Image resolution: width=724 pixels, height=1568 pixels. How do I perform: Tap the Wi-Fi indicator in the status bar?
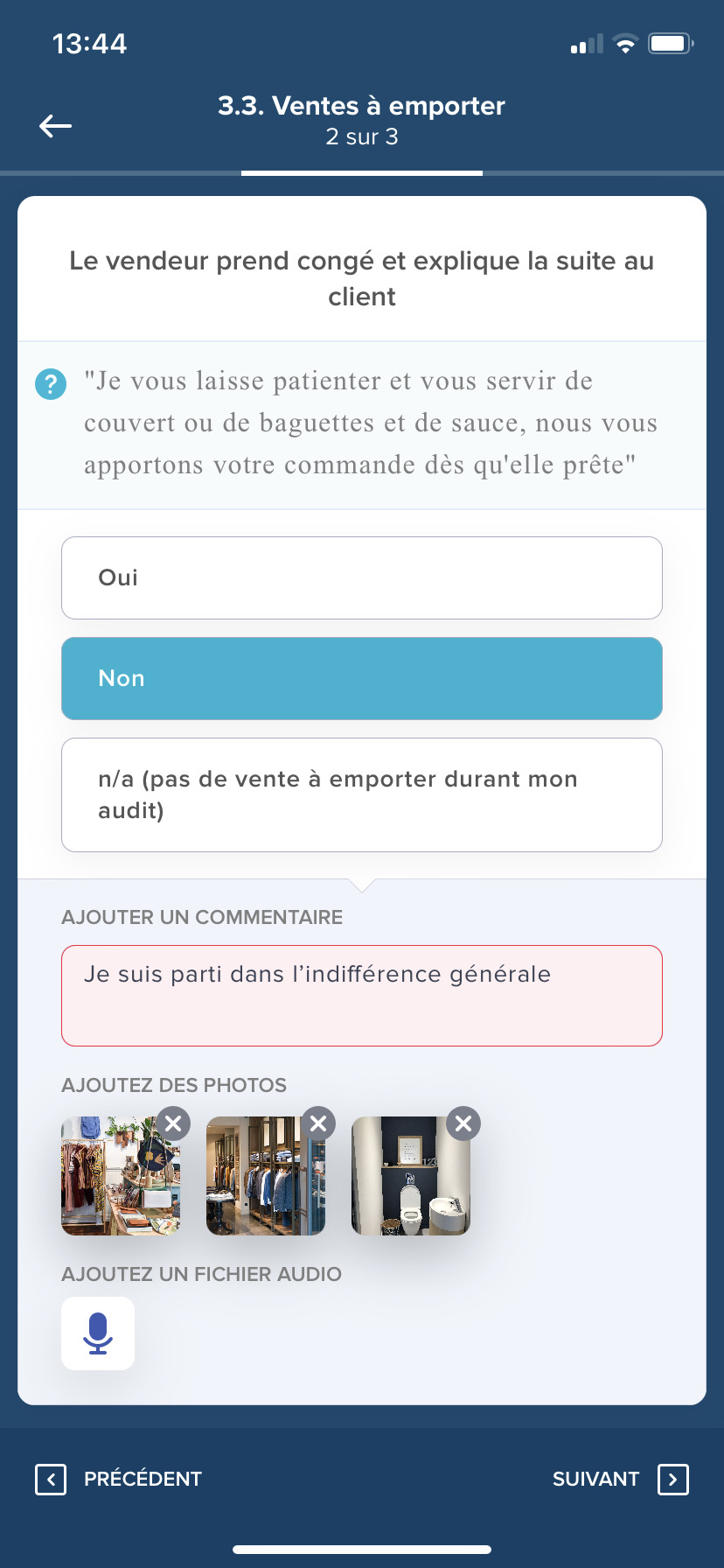[626, 43]
